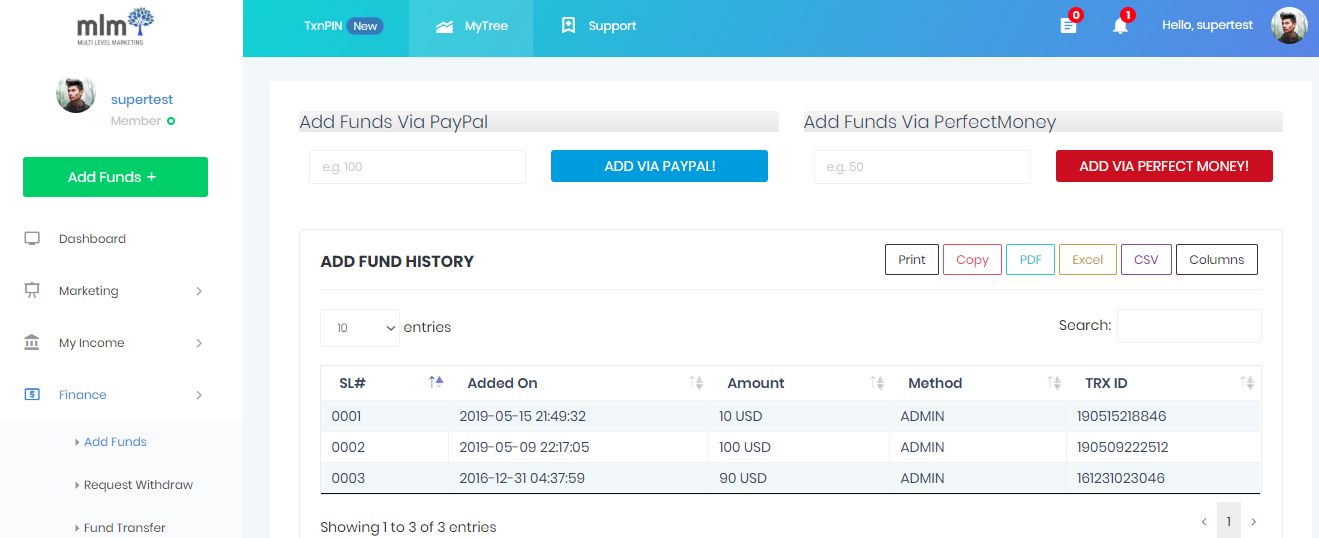Click the notification bell icon
The height and width of the screenshot is (538, 1319).
[x=1120, y=26]
